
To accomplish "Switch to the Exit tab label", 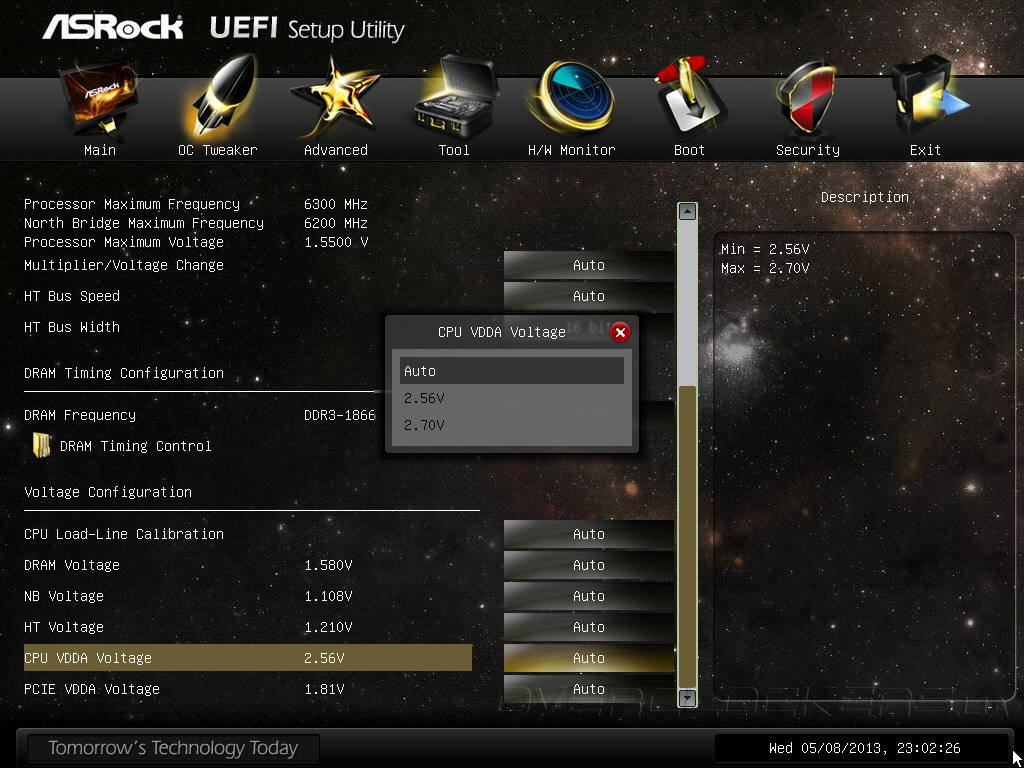I will [925, 150].
